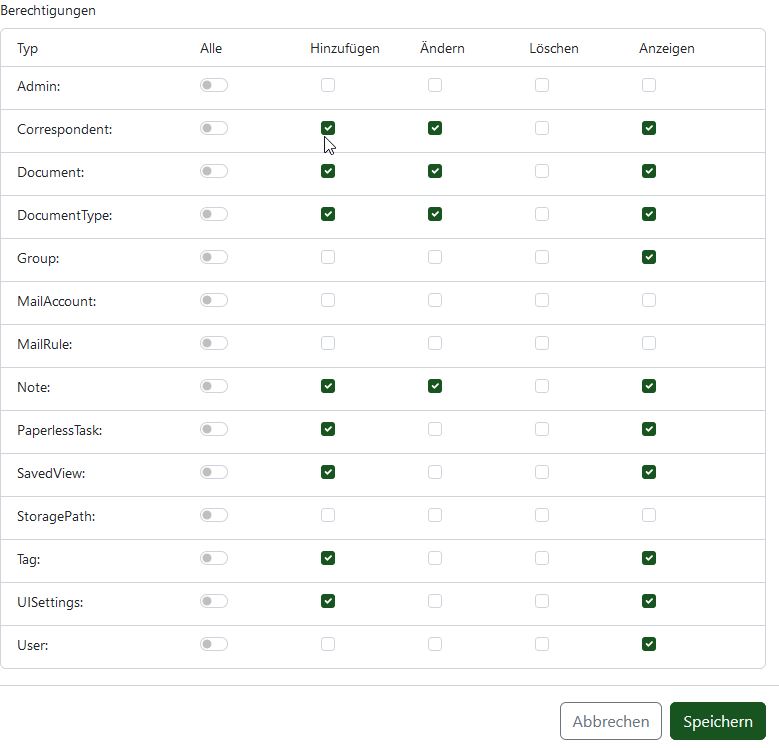Toggle the Alle switch for UISettings
The image size is (779, 748).
pos(214,601)
